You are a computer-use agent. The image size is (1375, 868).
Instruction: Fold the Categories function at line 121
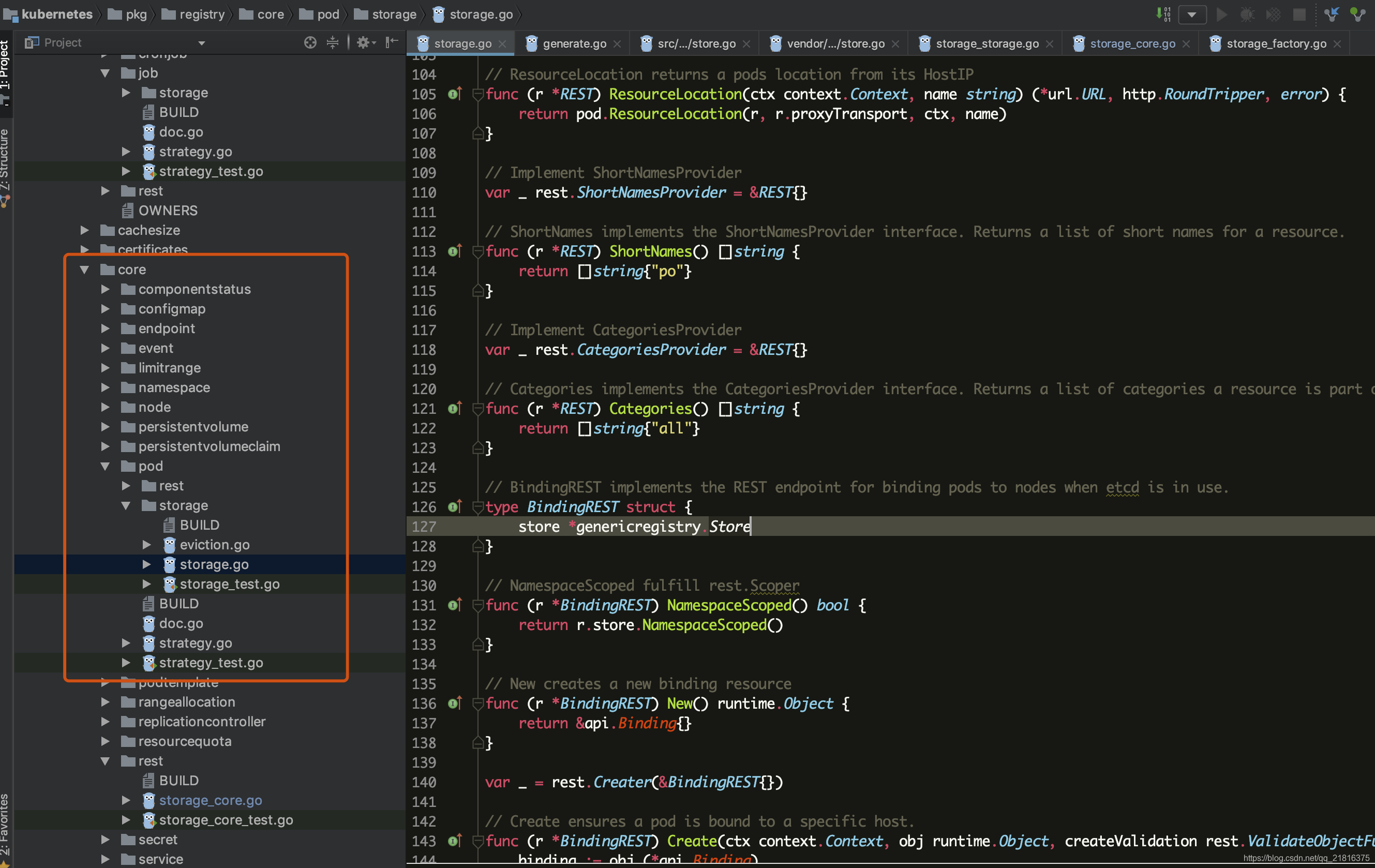click(x=478, y=410)
